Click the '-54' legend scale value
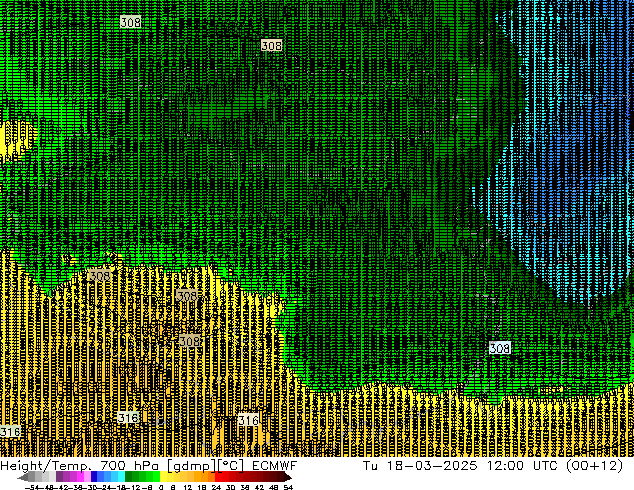This screenshot has width=634, height=490. tap(32, 488)
